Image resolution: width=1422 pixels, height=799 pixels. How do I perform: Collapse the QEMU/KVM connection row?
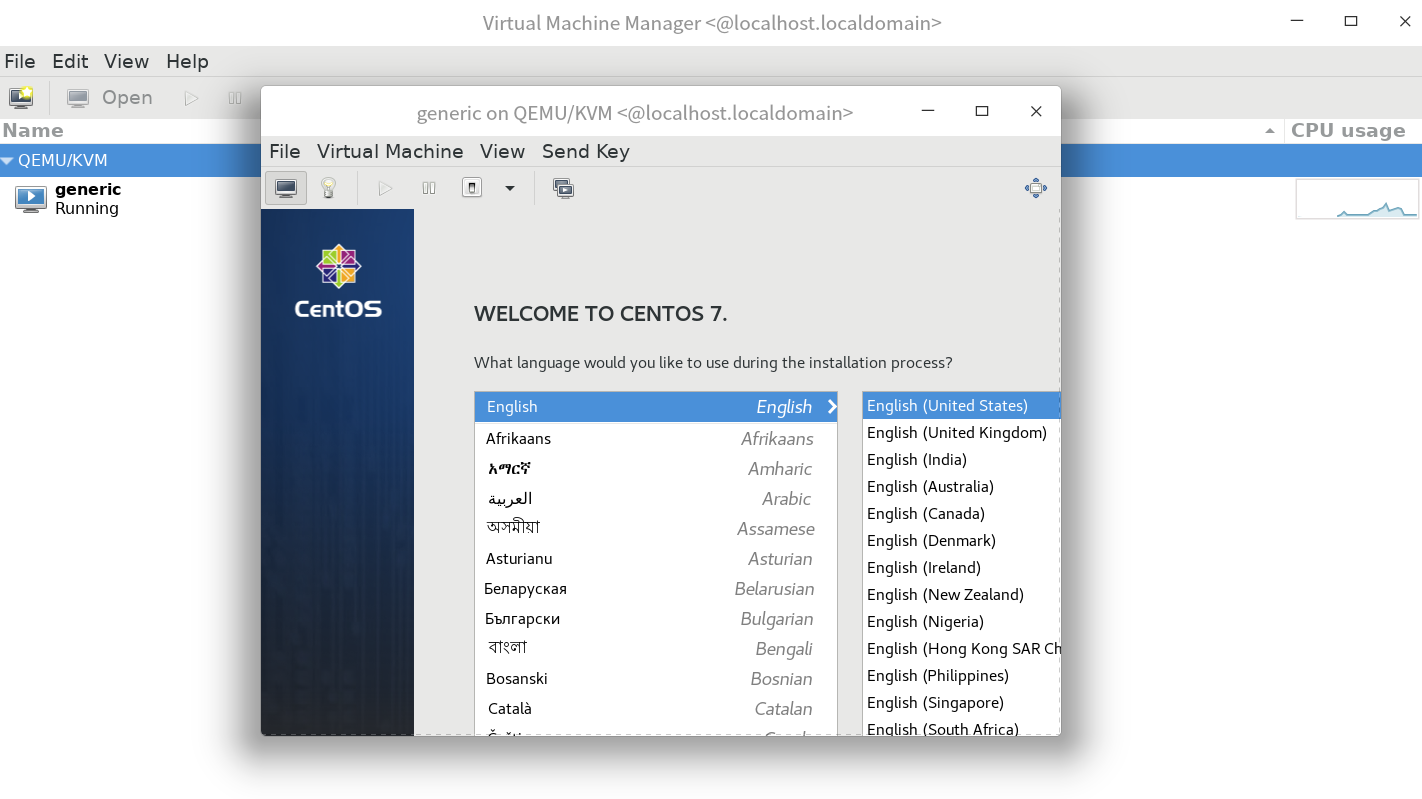pyautogui.click(x=7, y=160)
